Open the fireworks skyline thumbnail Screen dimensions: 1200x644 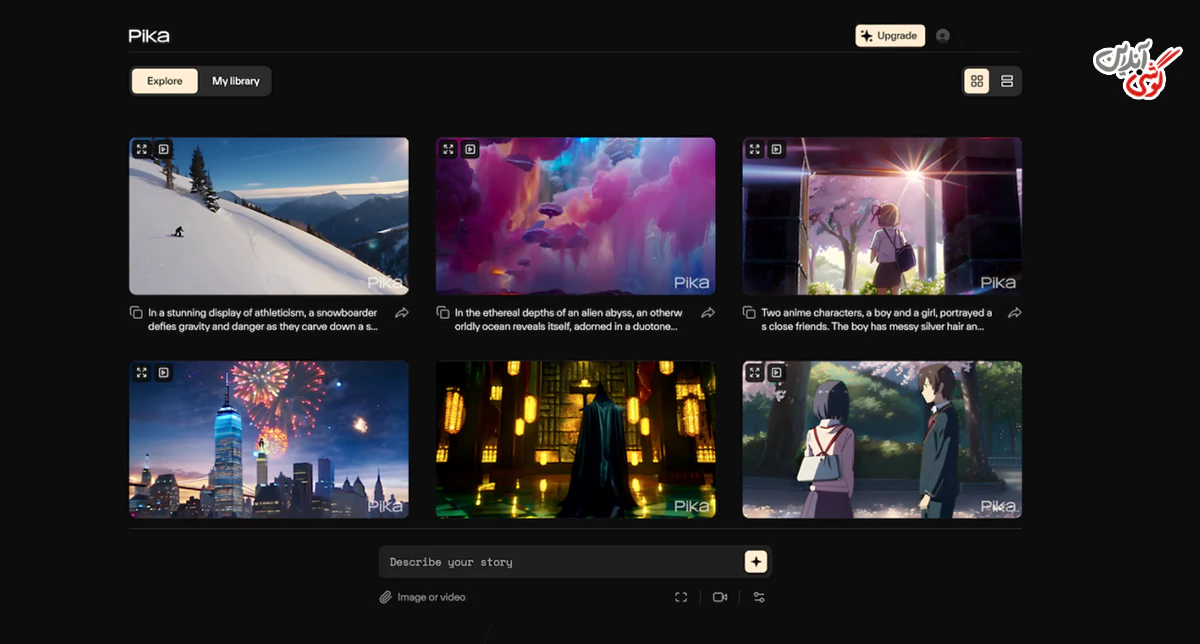[269, 440]
